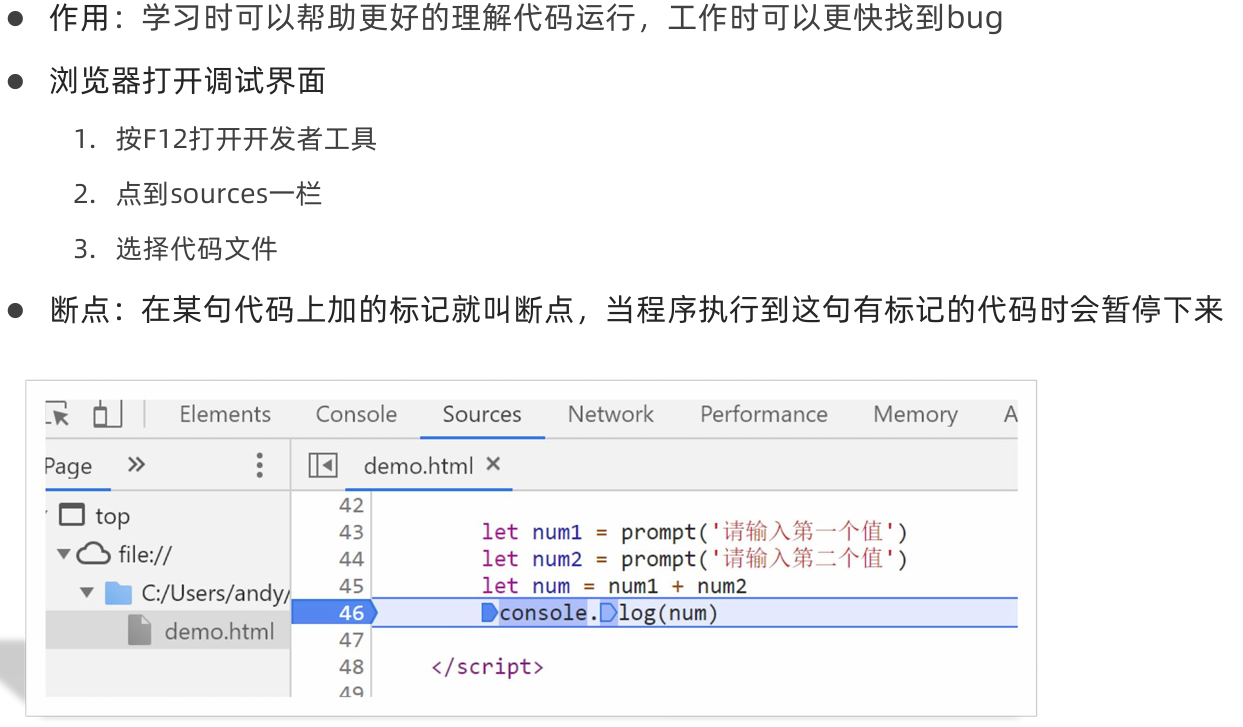This screenshot has height=727, width=1243.
Task: Hide the navigator sidebar toggle icon
Action: [x=323, y=466]
